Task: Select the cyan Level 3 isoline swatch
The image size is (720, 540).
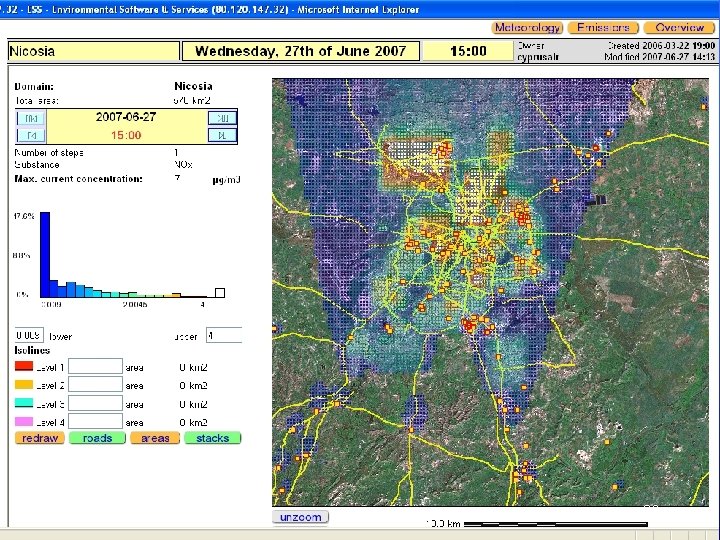Action: 24,403
